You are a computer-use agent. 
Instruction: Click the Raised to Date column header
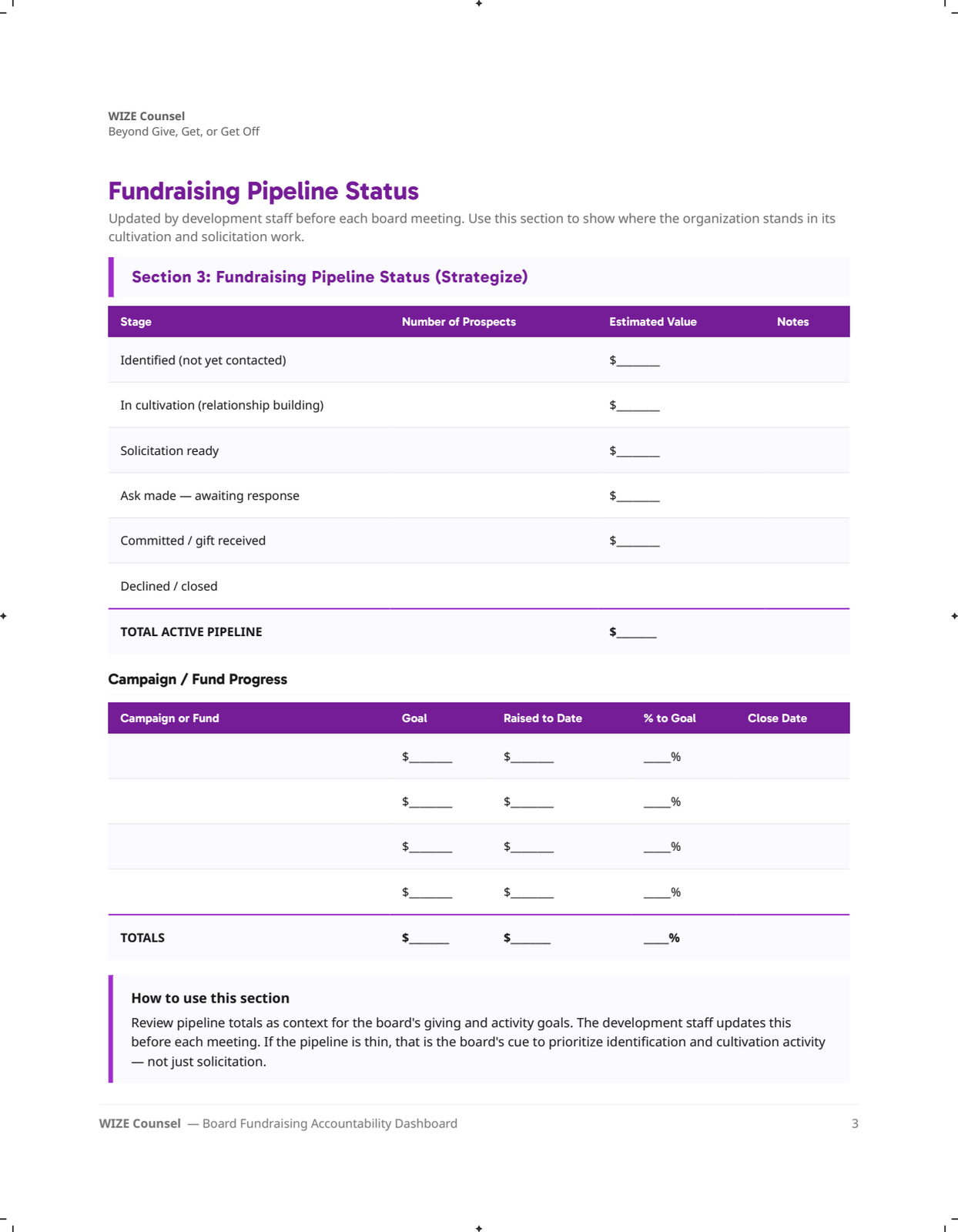point(542,718)
